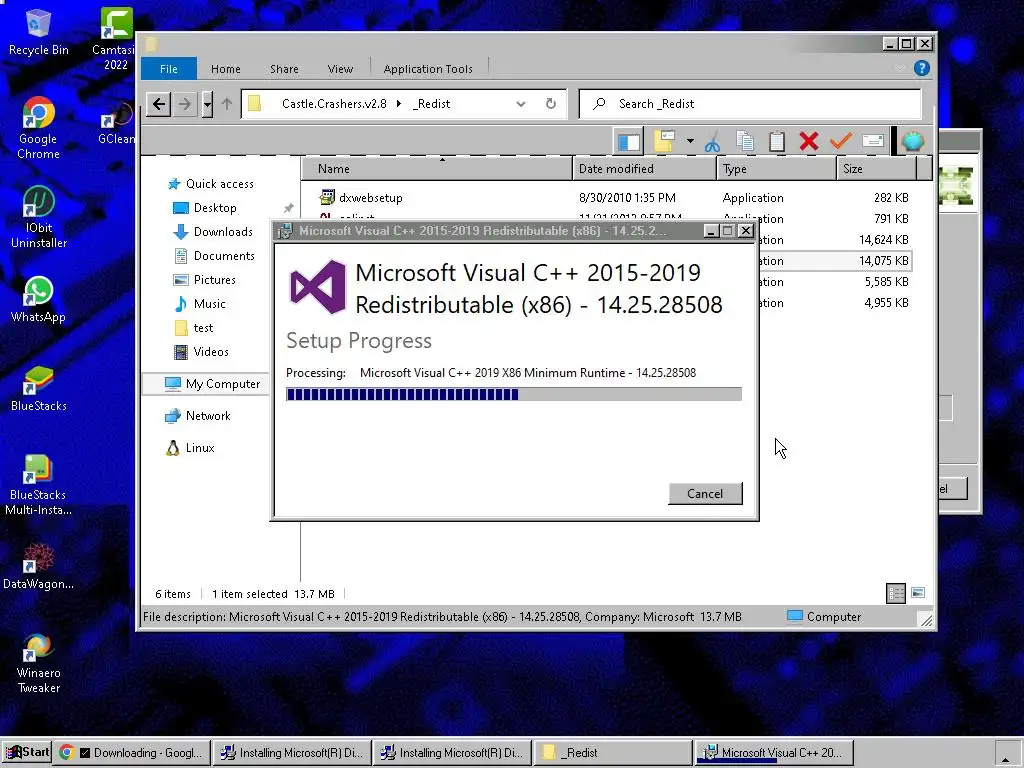Refresh the _Redist folder
Viewport: 1024px width, 768px height.
(551, 104)
